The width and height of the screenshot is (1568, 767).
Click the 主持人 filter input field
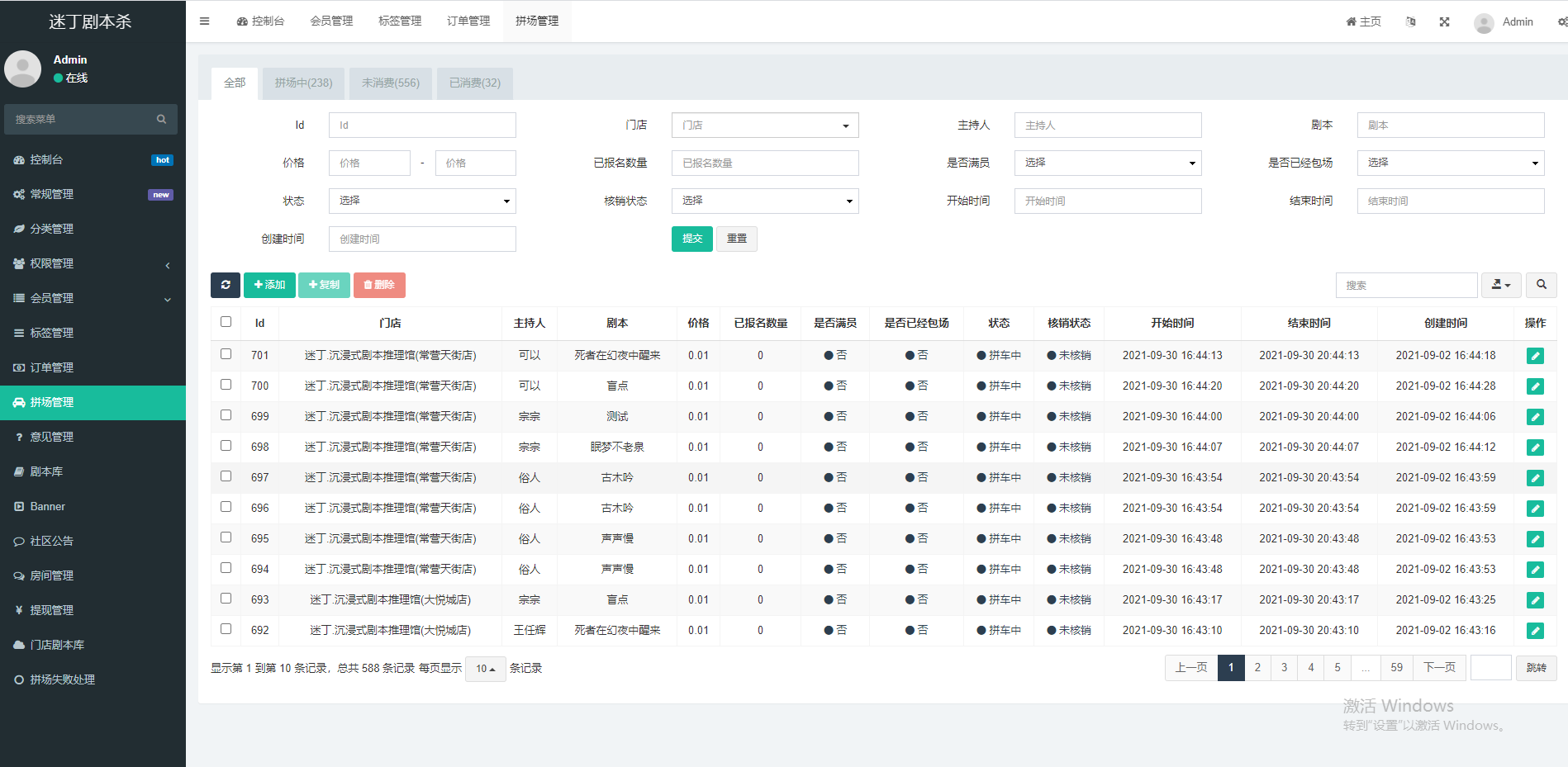point(1107,125)
